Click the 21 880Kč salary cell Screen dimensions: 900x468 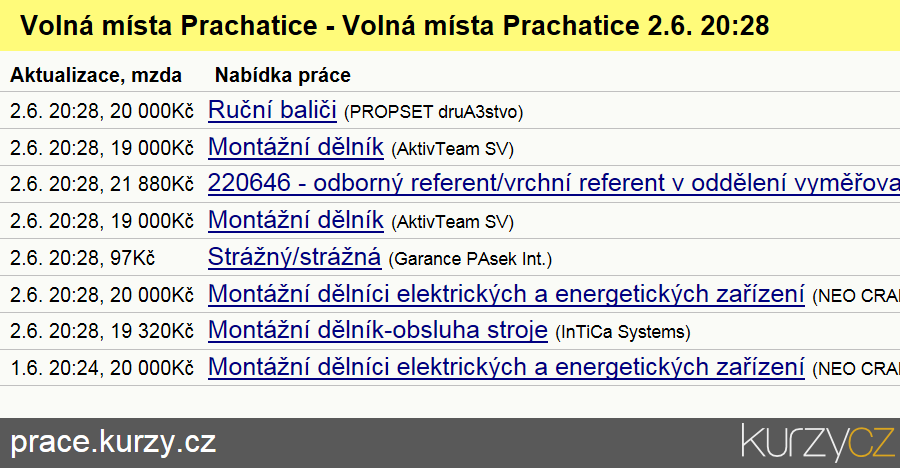tap(152, 184)
